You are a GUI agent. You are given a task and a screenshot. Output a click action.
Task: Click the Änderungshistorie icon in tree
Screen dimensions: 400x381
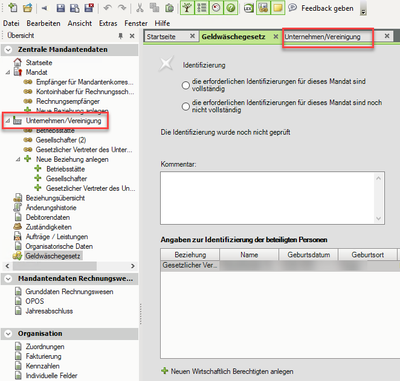(18, 208)
